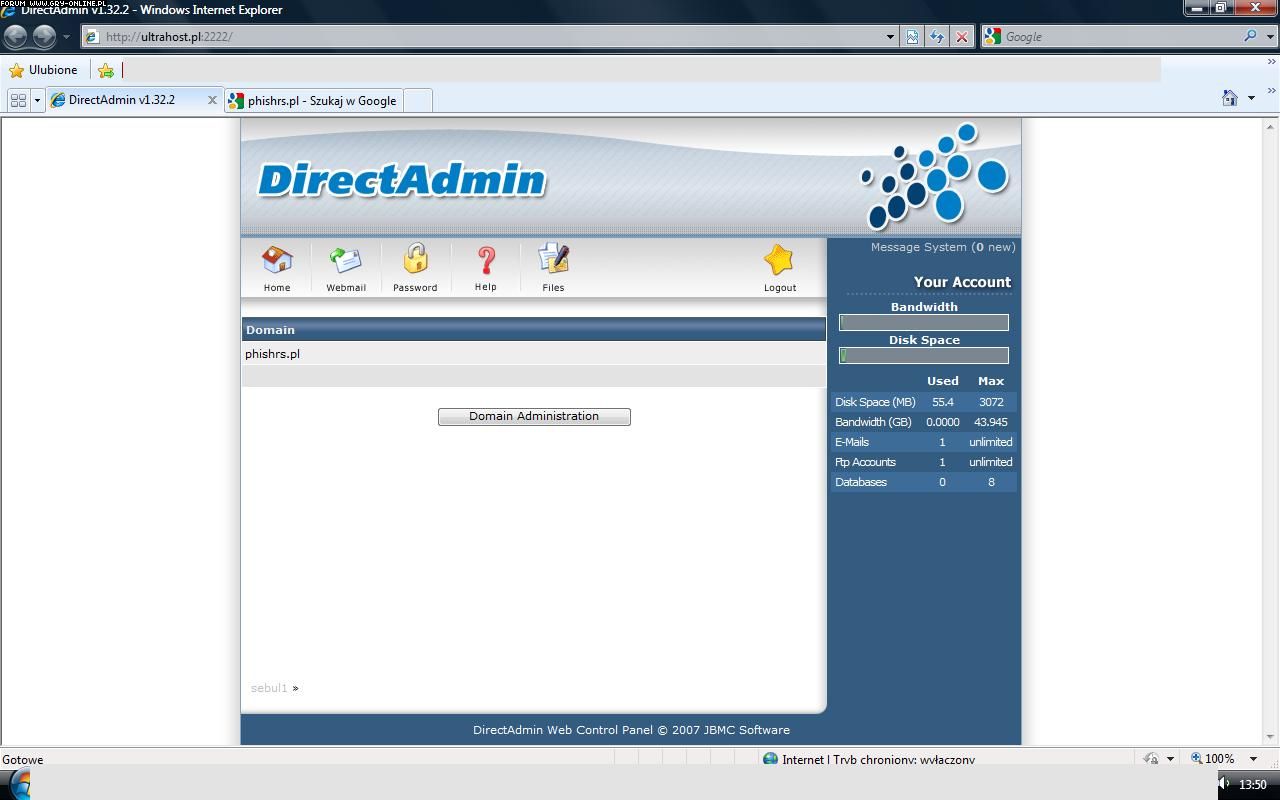Open the zoom level 100% dropdown
The width and height of the screenshot is (1280, 800).
(1254, 759)
